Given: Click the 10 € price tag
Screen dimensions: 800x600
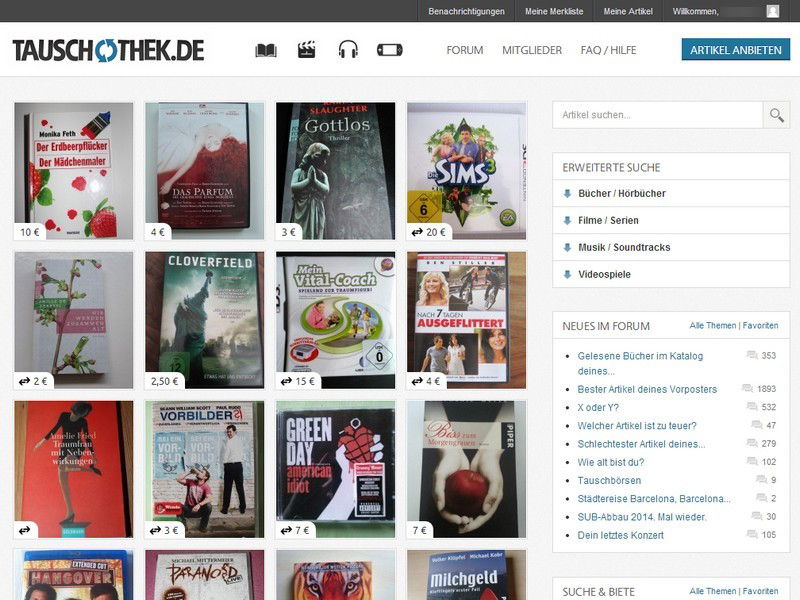Looking at the screenshot, I should (x=30, y=232).
